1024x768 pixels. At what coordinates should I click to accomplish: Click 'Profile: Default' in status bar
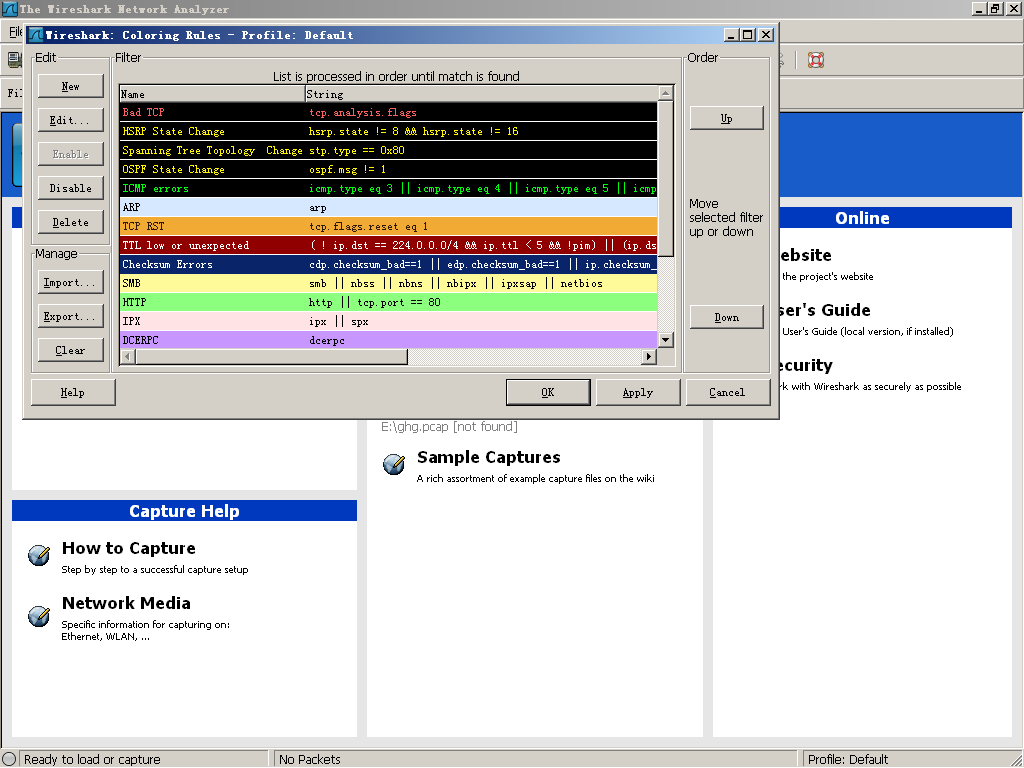click(x=848, y=760)
